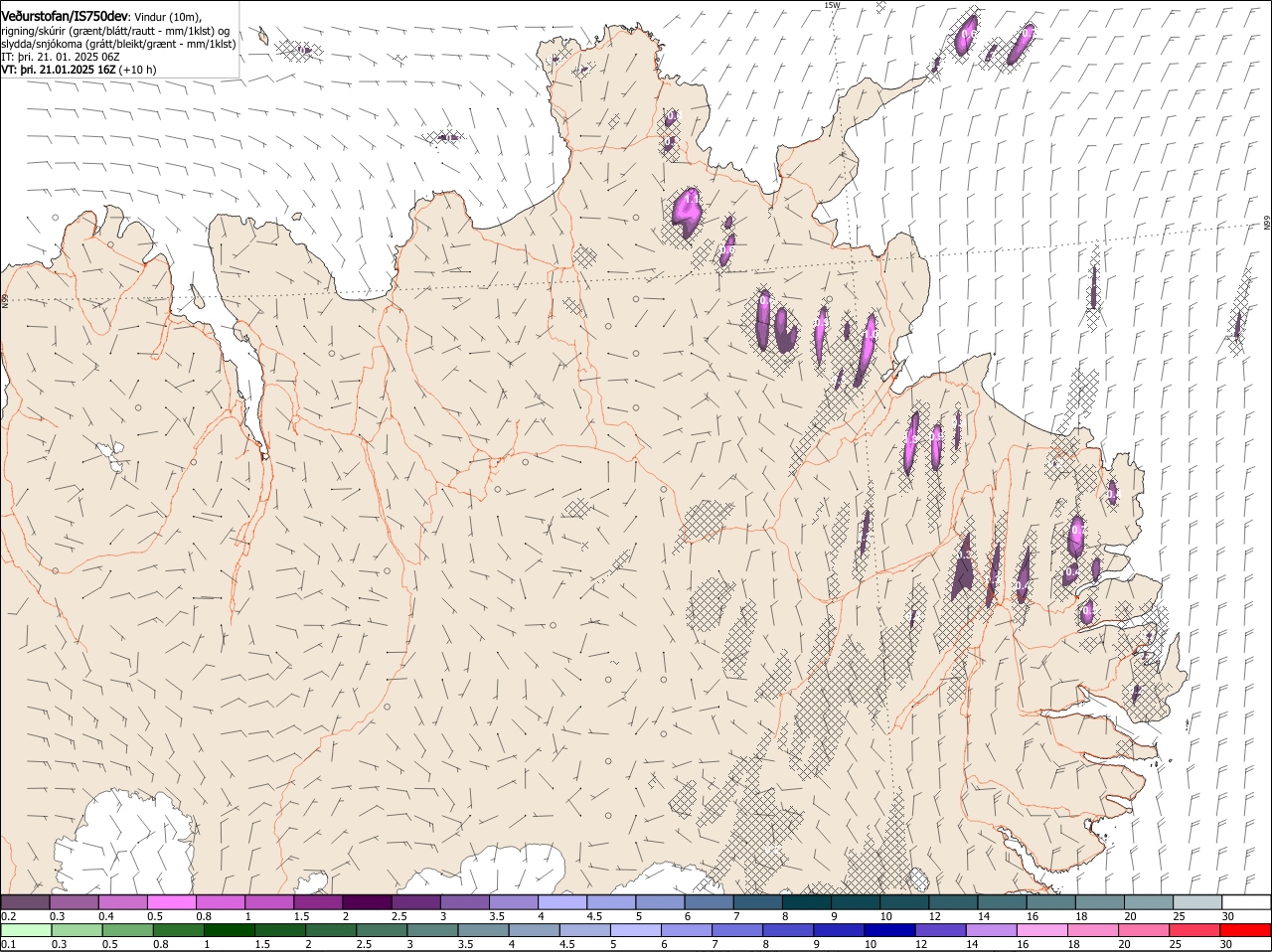Click the '12' number label in the lower rain legend
The height and width of the screenshot is (952, 1272).
tap(920, 944)
